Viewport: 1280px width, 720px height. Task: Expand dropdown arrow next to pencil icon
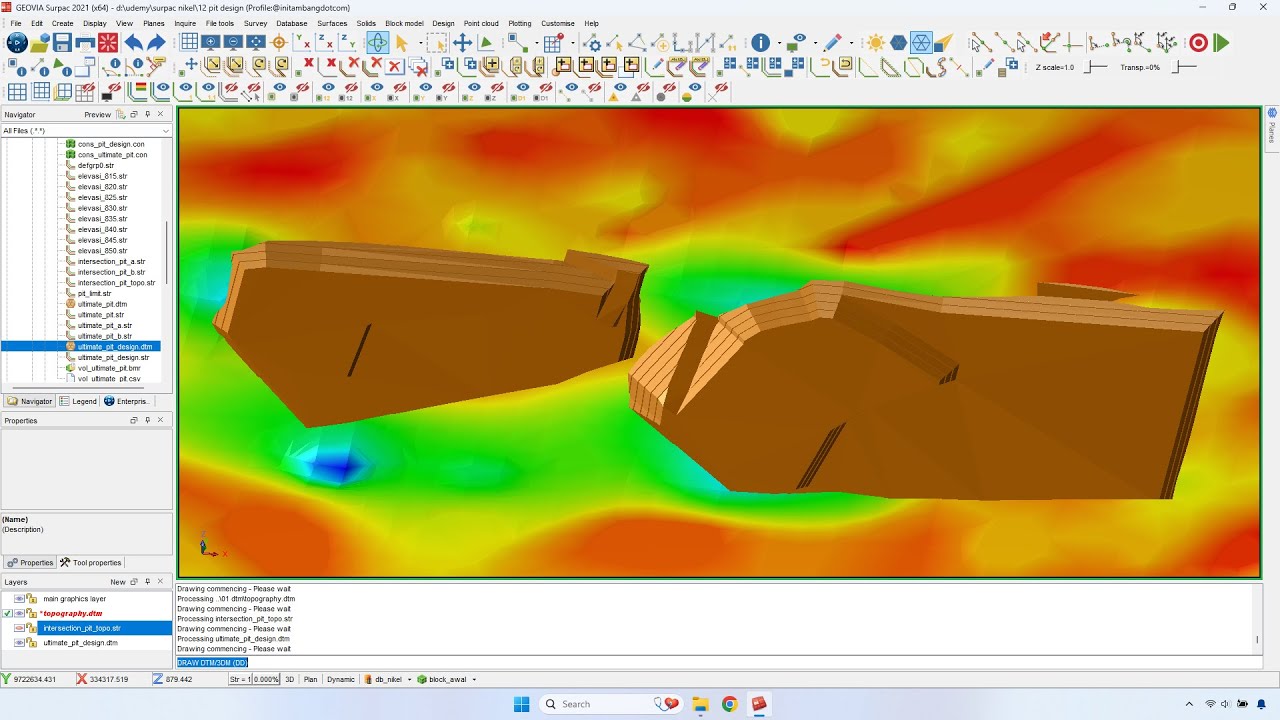851,43
